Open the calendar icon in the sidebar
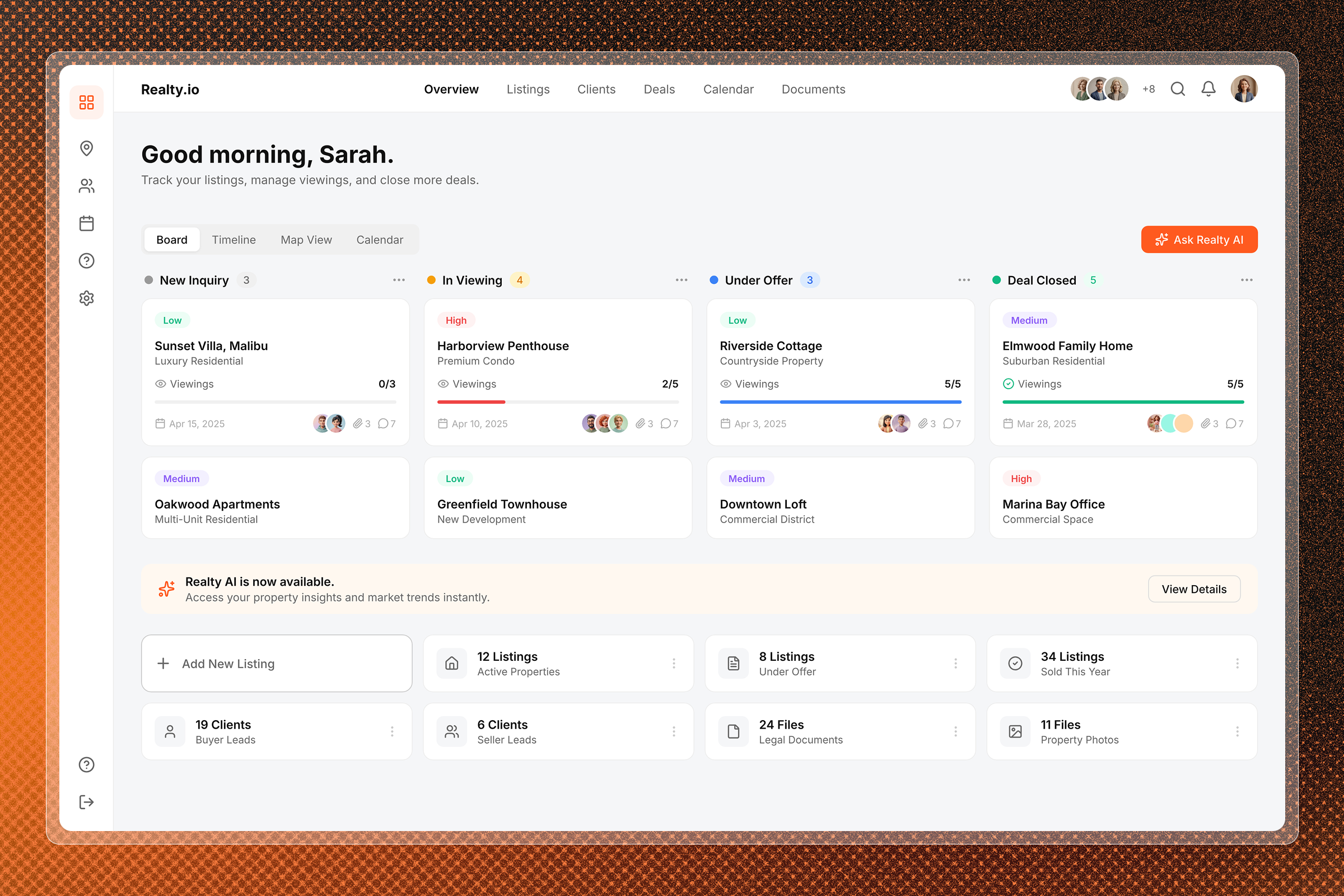1344x896 pixels. pyautogui.click(x=86, y=223)
